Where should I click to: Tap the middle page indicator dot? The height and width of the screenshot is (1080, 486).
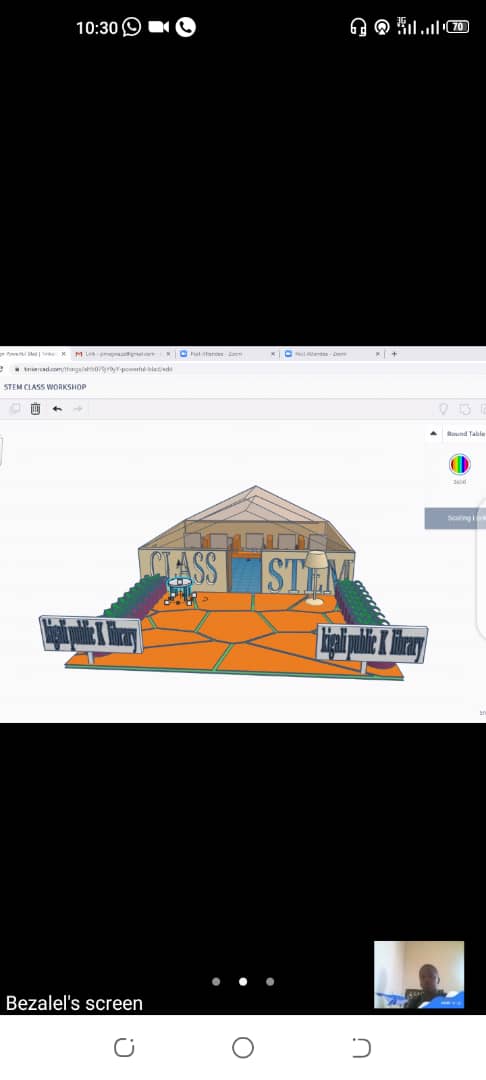point(243,982)
